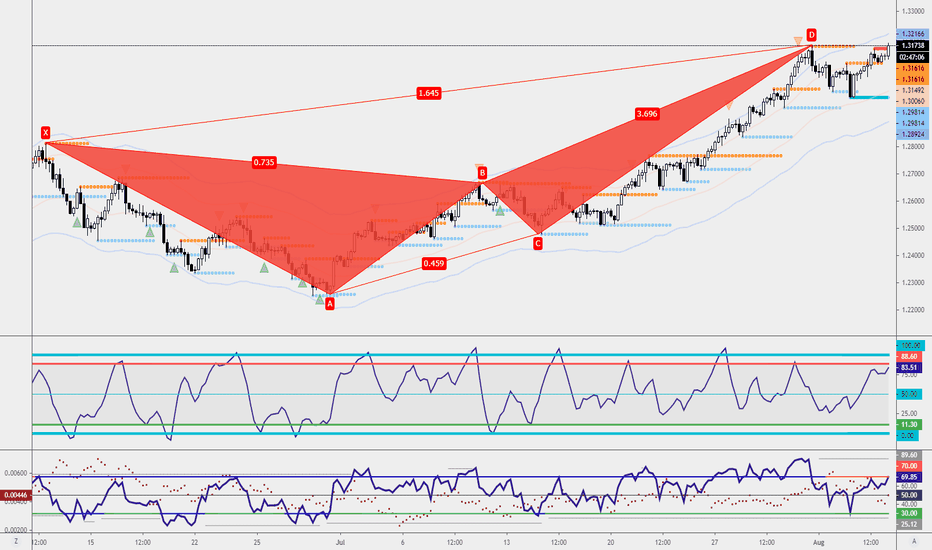
Task: Click the 100.00 oscillator level label
Action: (x=911, y=345)
